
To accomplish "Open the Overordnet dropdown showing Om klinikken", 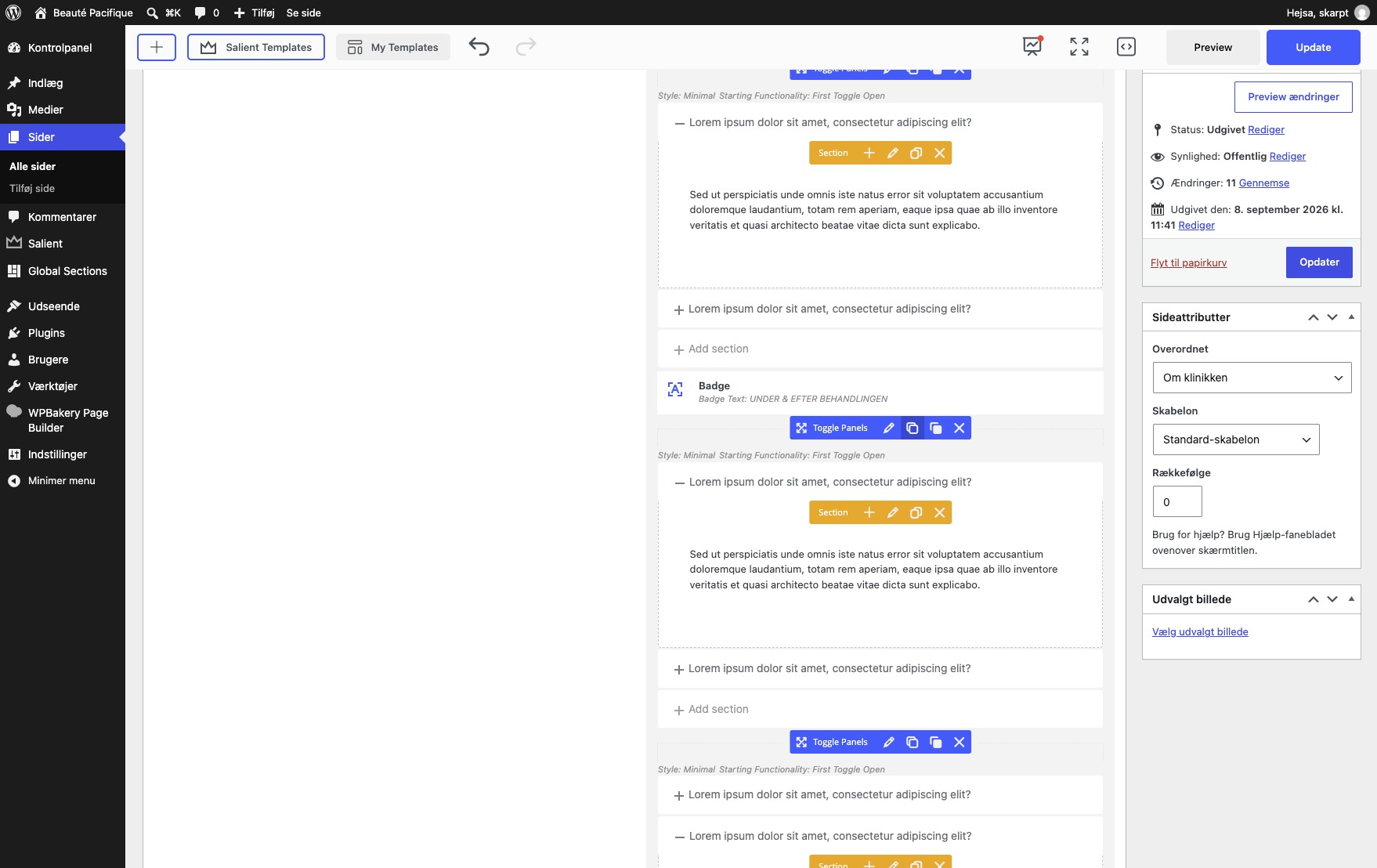I will click(x=1252, y=378).
